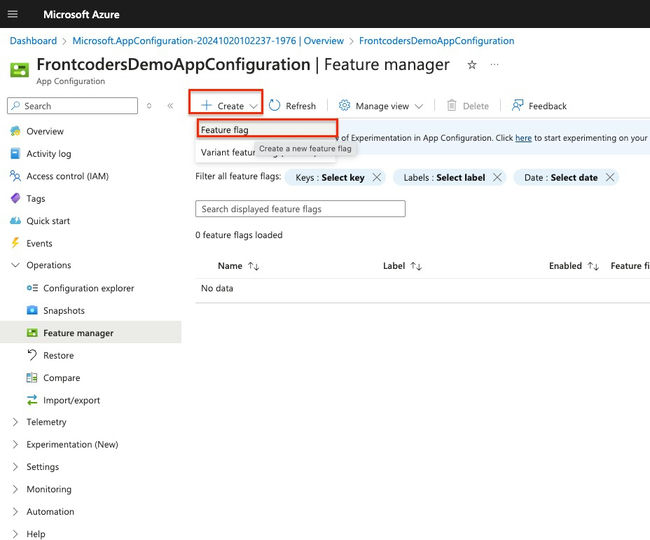This screenshot has height=540, width=650.
Task: Open Import/export from sidebar
Action: coord(71,400)
